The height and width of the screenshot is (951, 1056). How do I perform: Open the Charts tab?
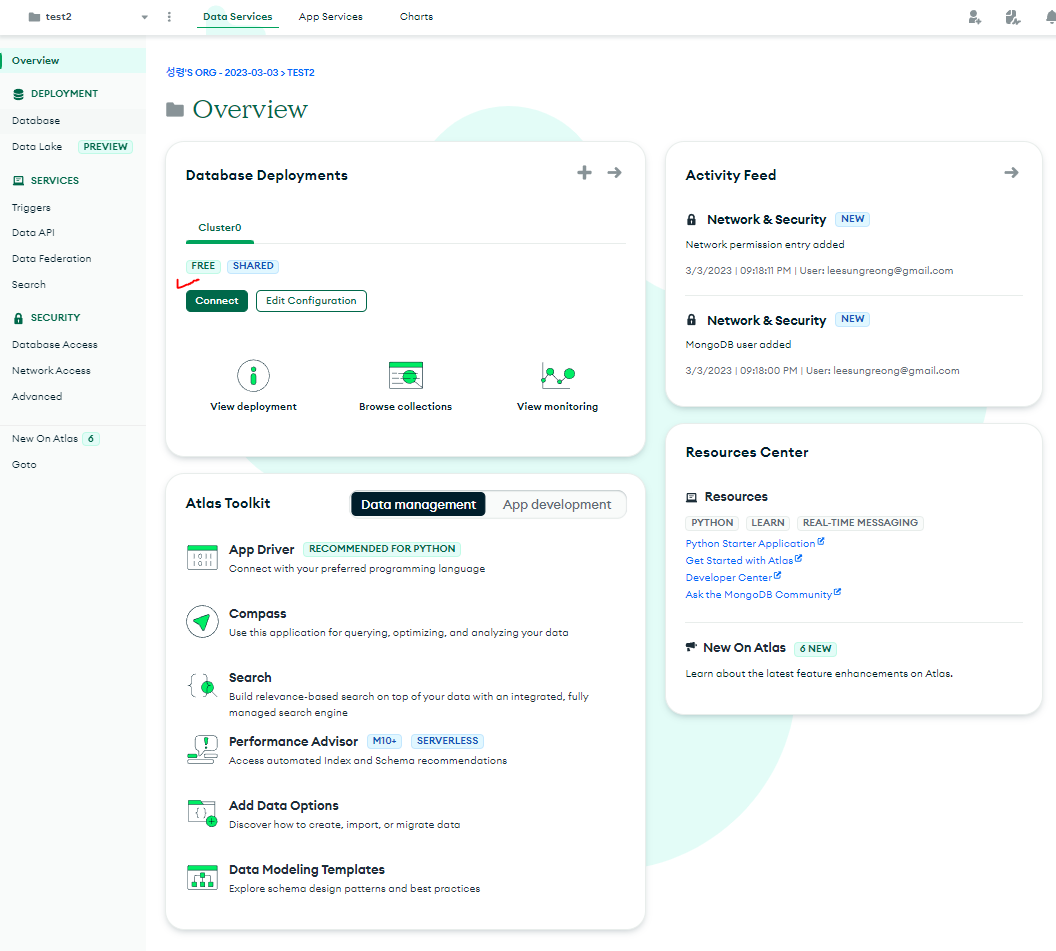coord(416,17)
